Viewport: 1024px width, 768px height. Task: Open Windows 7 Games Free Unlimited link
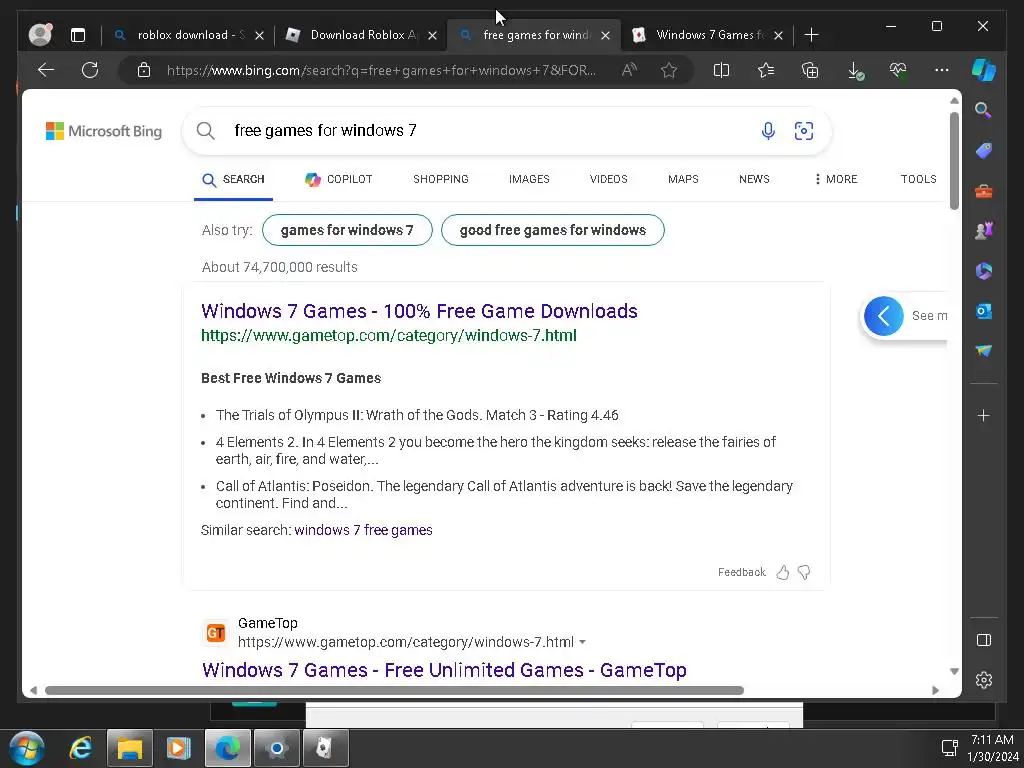[x=444, y=670]
